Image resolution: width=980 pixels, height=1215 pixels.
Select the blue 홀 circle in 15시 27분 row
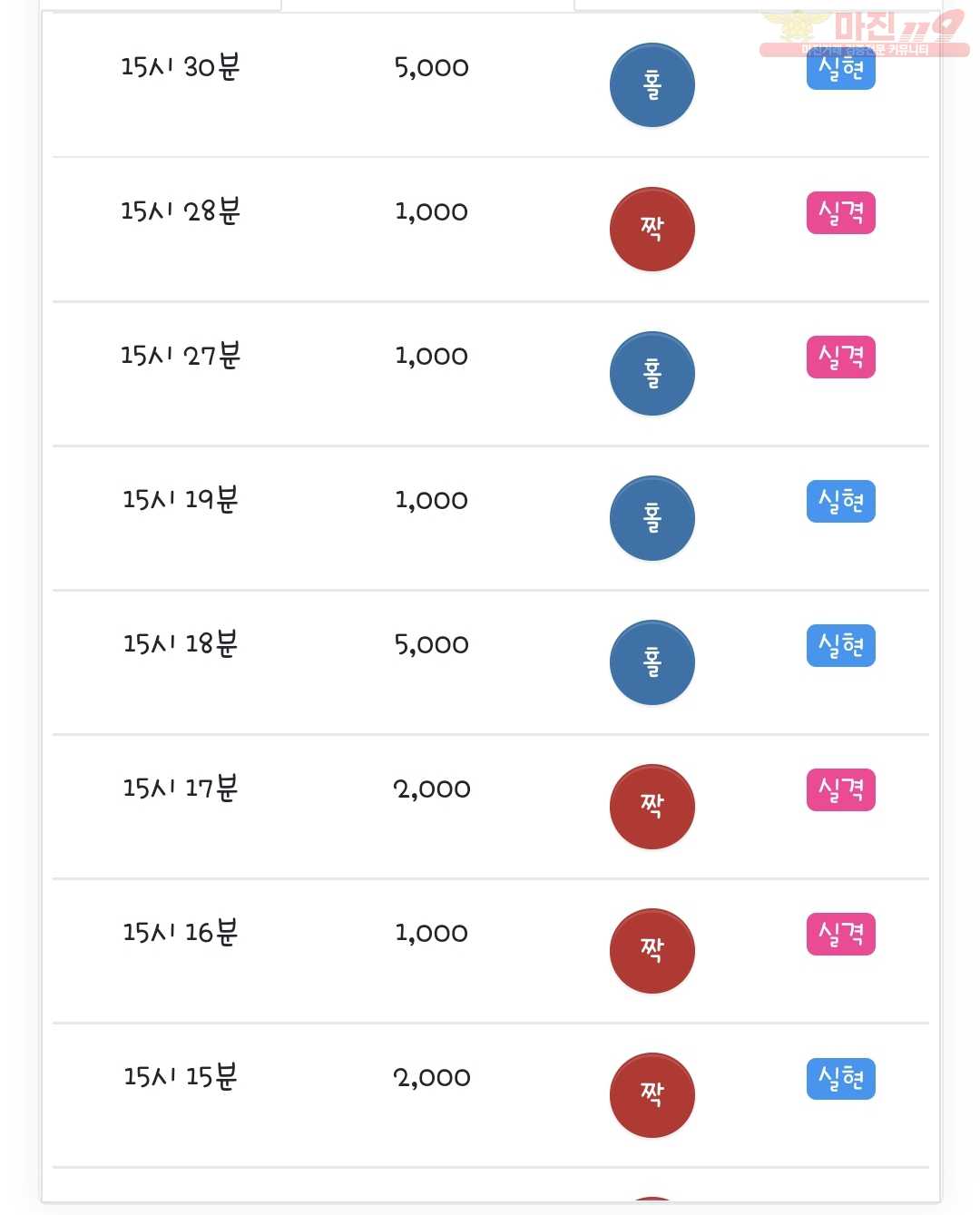click(x=652, y=374)
